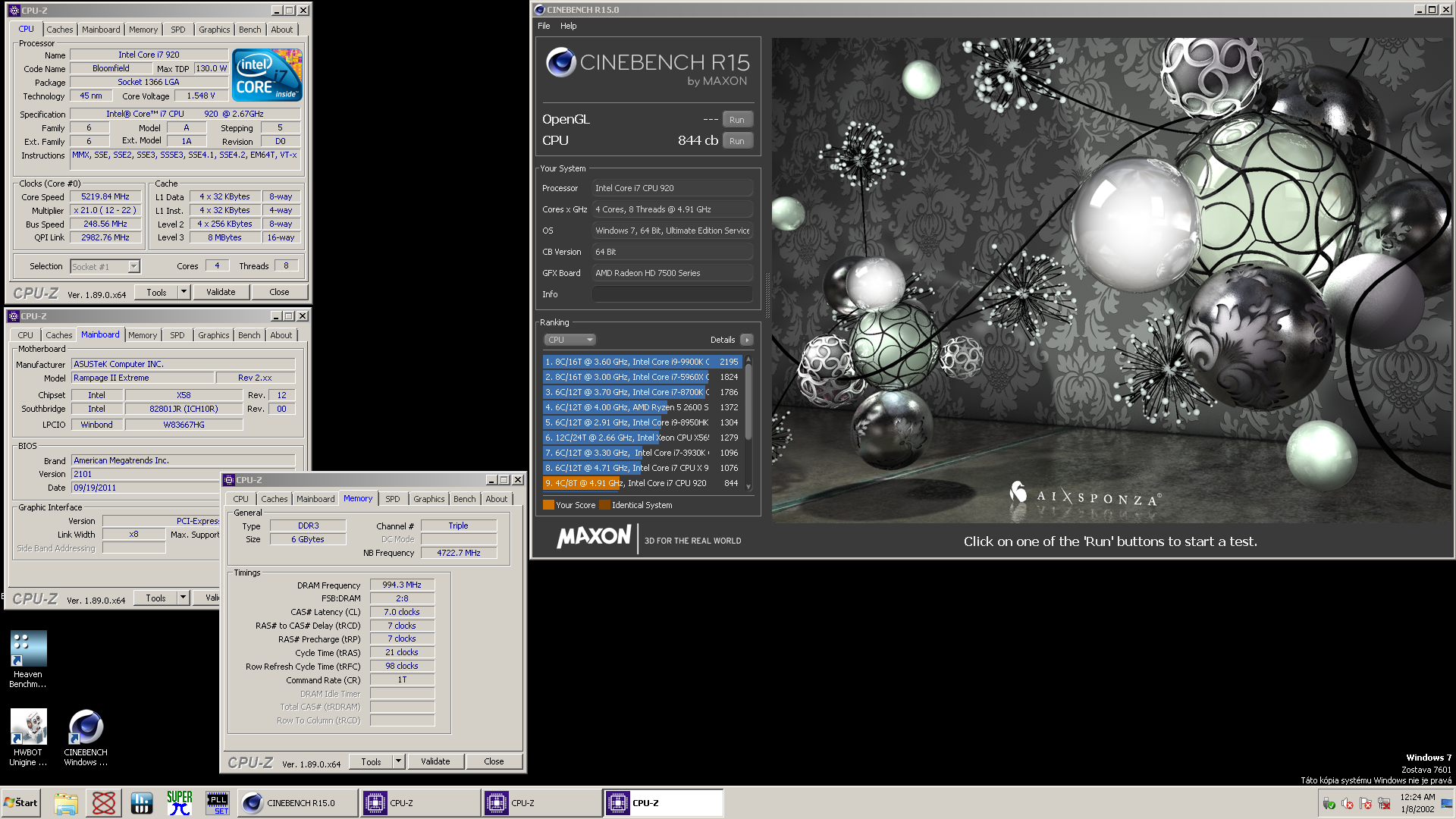Expand the CPU ranking type dropdown
Viewport: 1456px width, 819px height.
[570, 340]
